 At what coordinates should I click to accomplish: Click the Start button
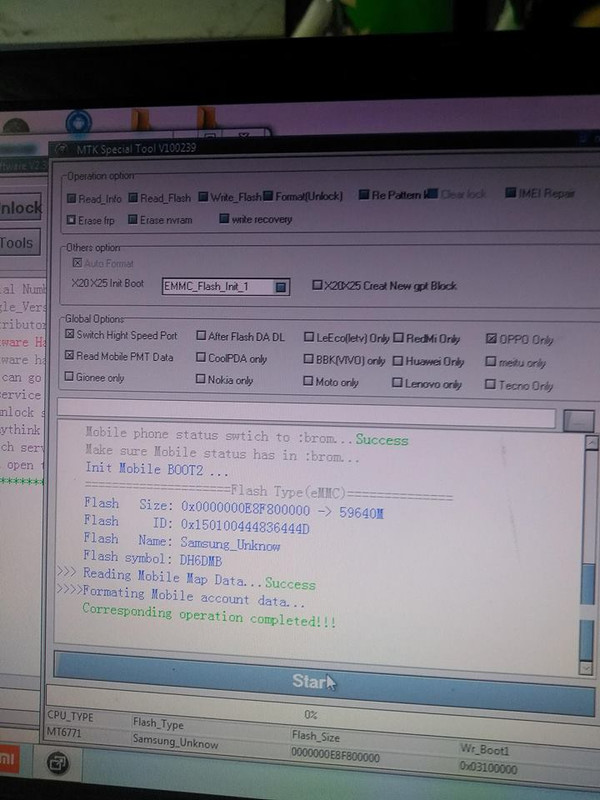[x=323, y=682]
